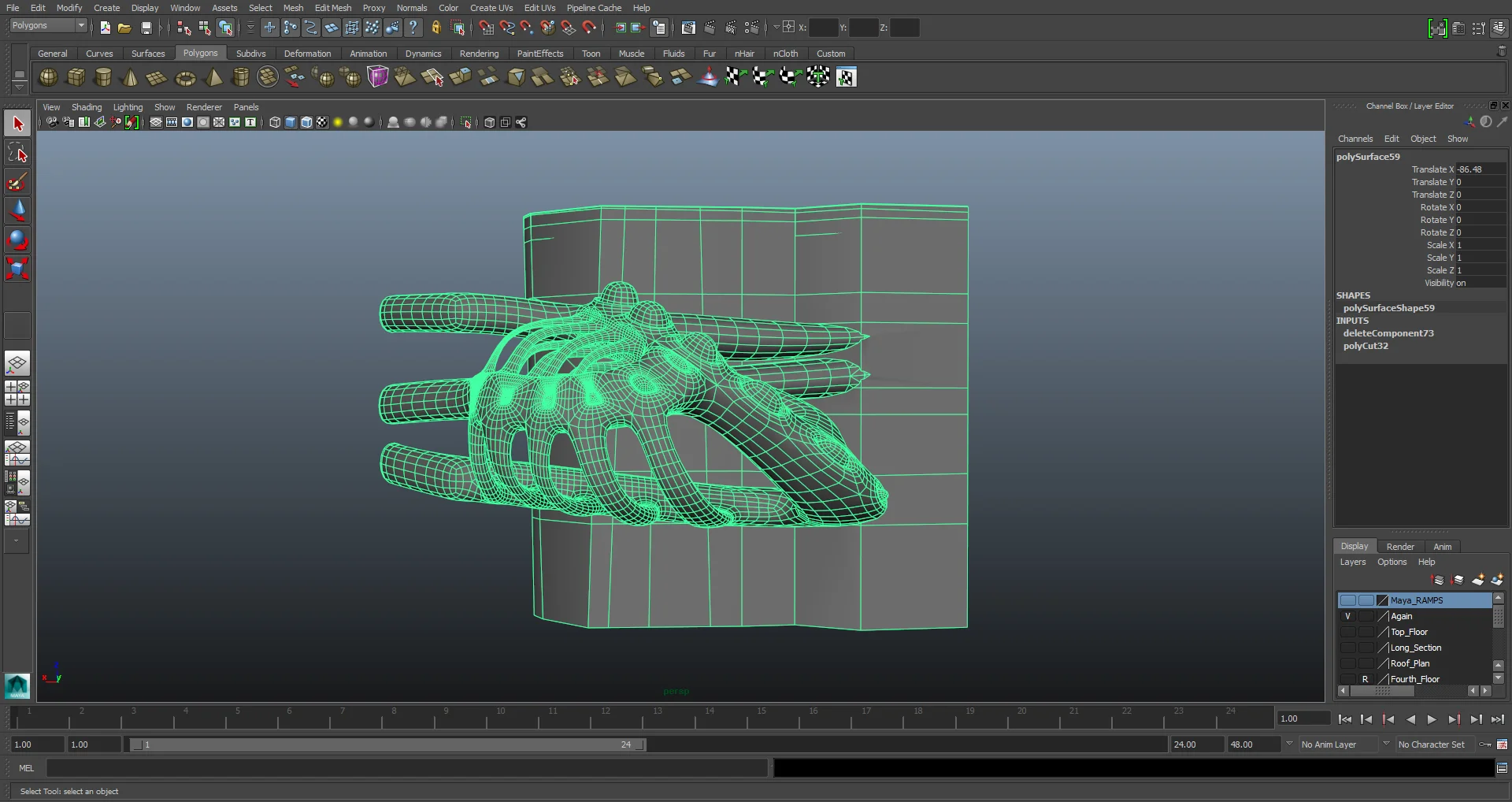Image resolution: width=1512 pixels, height=802 pixels.
Task: Toggle visibility box of Roof_Plan layer
Action: point(1347,663)
